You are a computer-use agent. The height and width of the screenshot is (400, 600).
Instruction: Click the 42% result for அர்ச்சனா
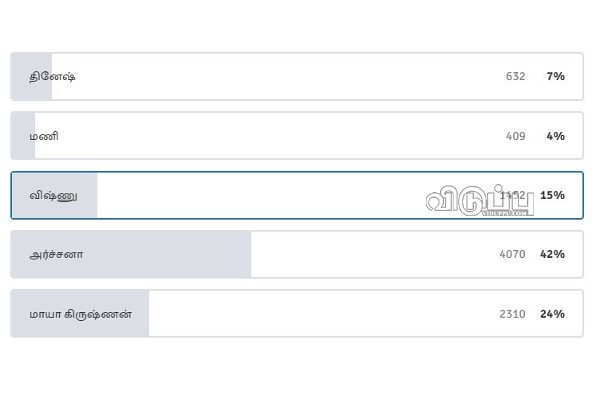[552, 254]
